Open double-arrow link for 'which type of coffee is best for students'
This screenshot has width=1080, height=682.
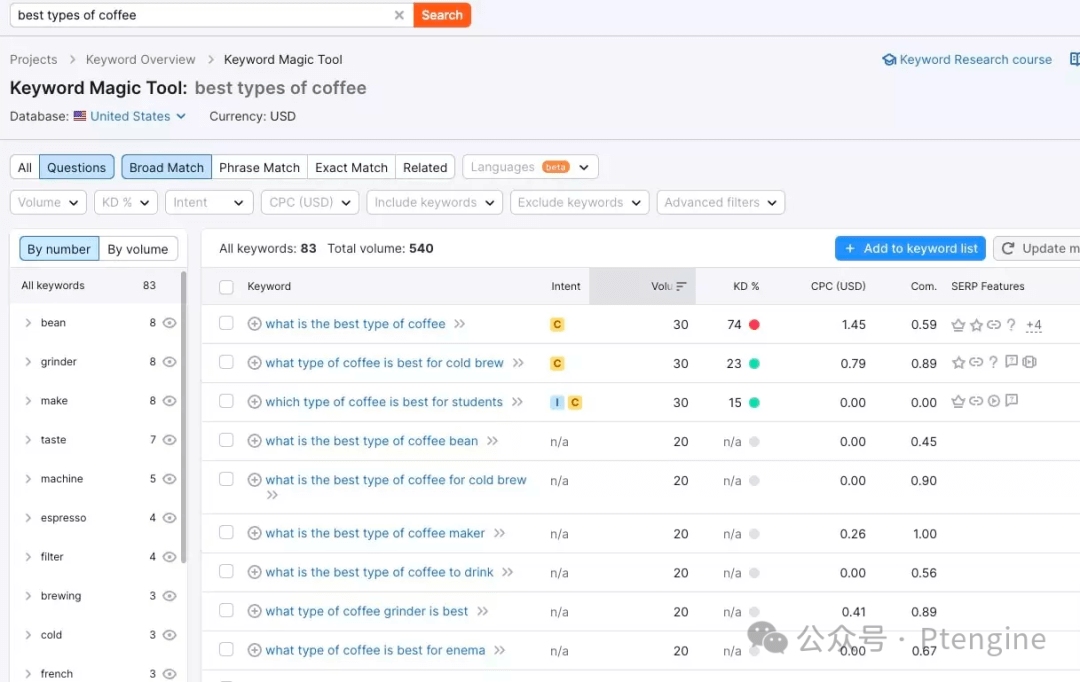pyautogui.click(x=517, y=402)
